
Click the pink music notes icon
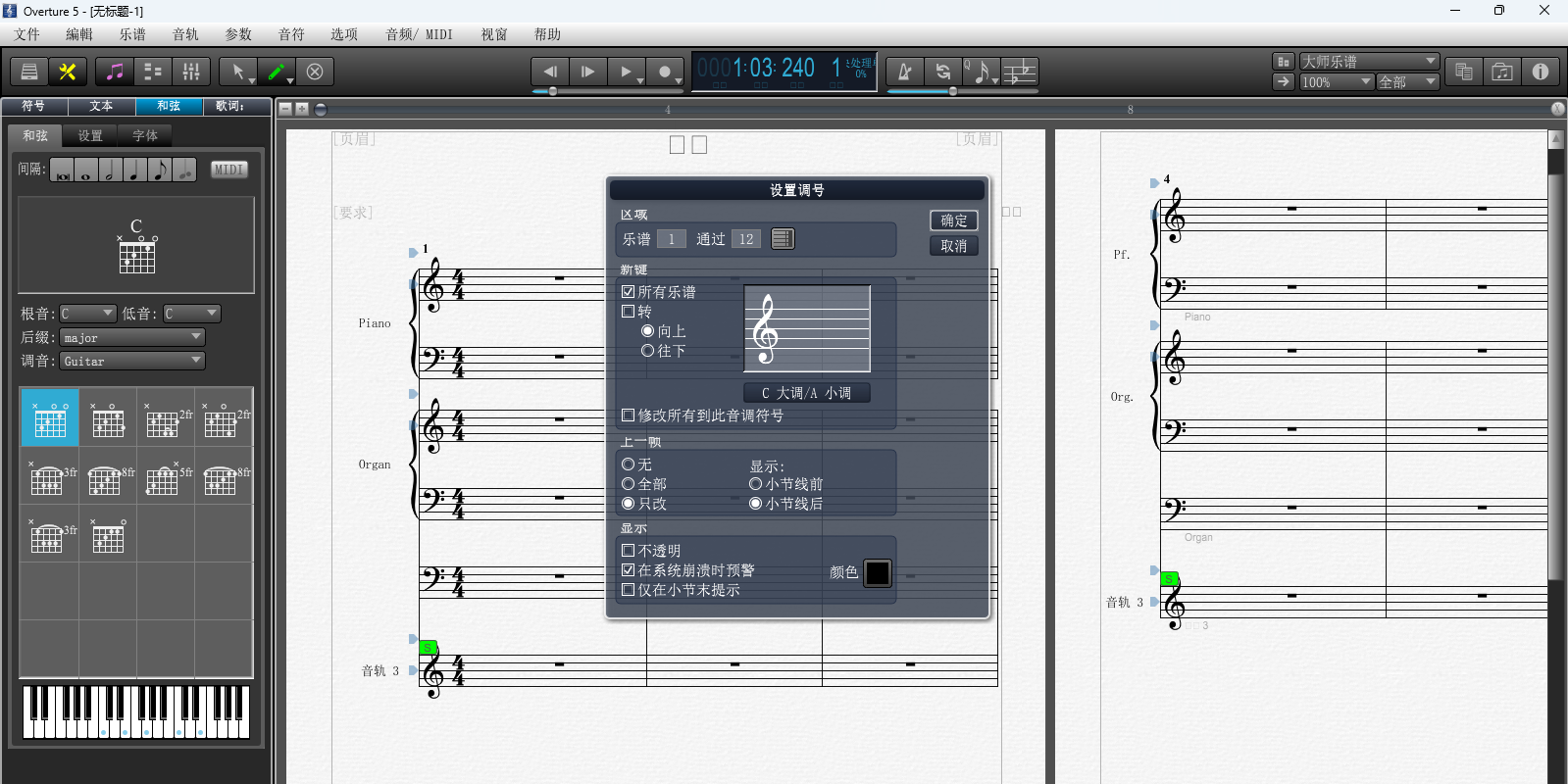point(115,72)
